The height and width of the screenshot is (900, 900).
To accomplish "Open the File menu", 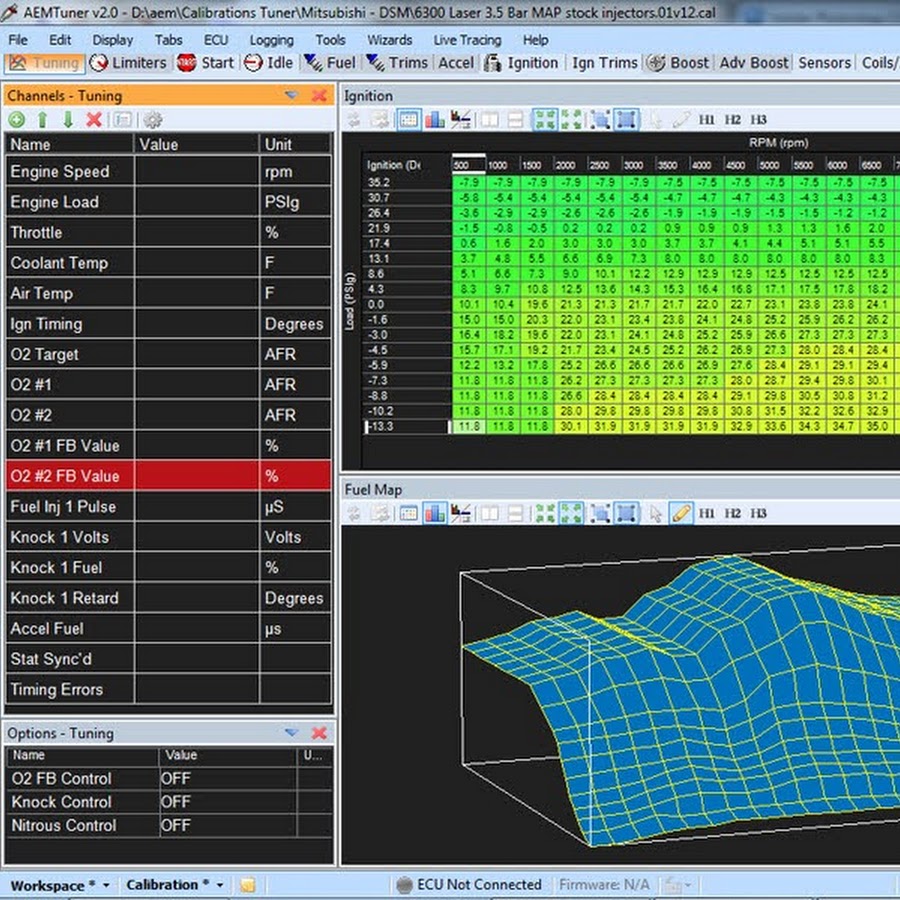I will pos(18,40).
